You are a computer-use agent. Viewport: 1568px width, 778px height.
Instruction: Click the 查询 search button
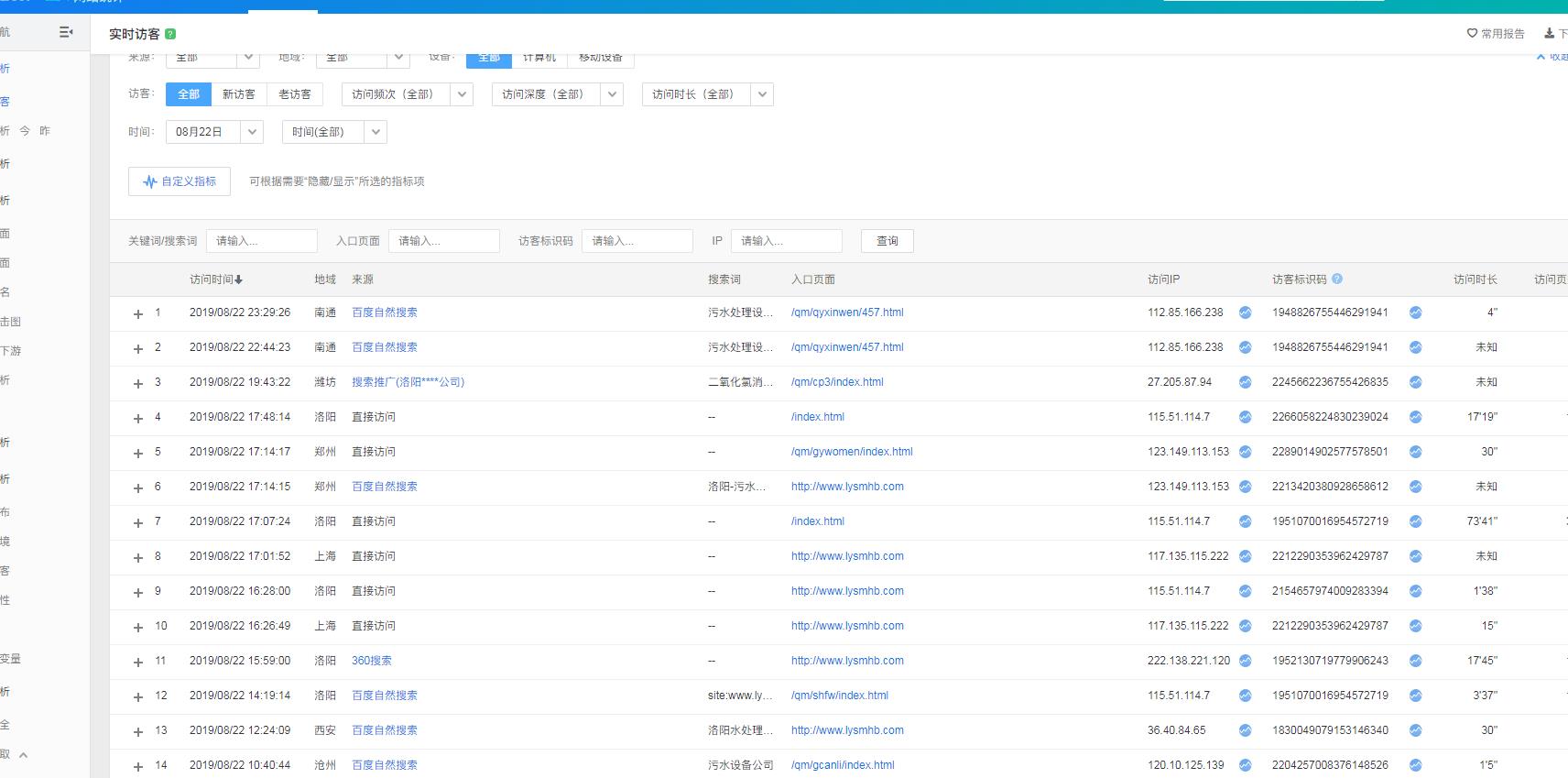click(x=887, y=241)
